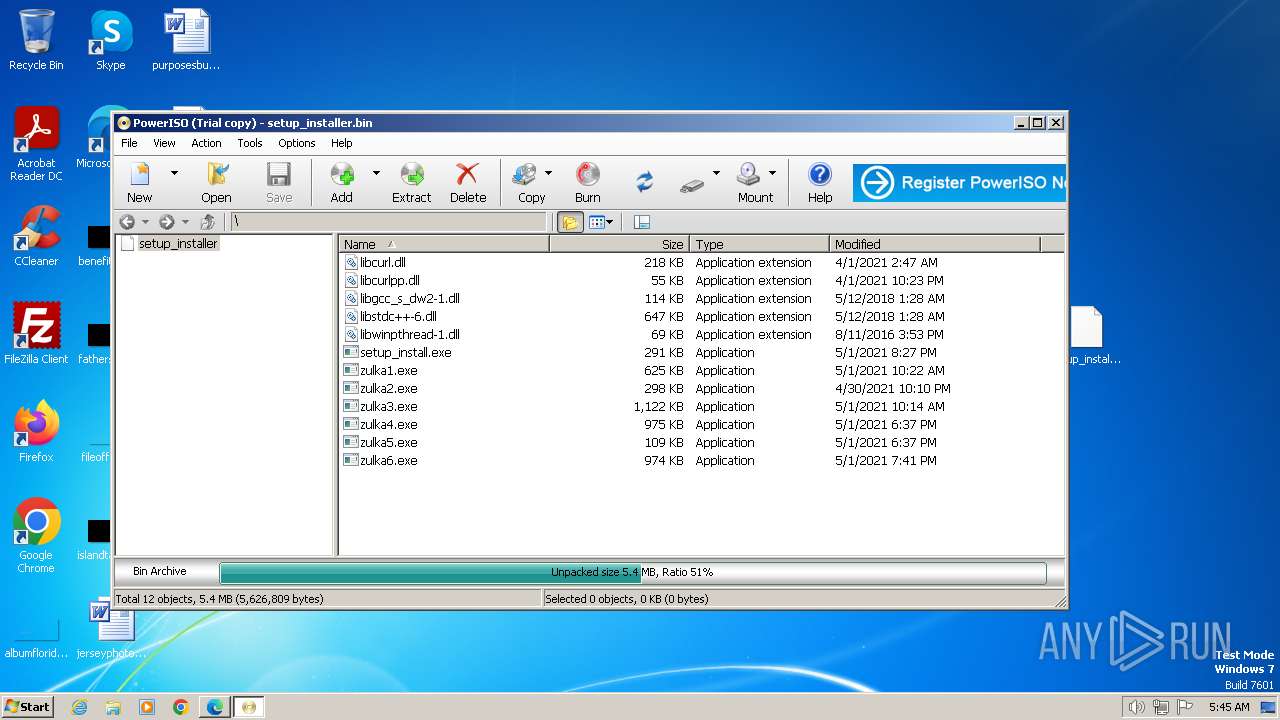The width and height of the screenshot is (1280, 720).
Task: Open the Recycle Bin desktop icon
Action: [x=36, y=40]
